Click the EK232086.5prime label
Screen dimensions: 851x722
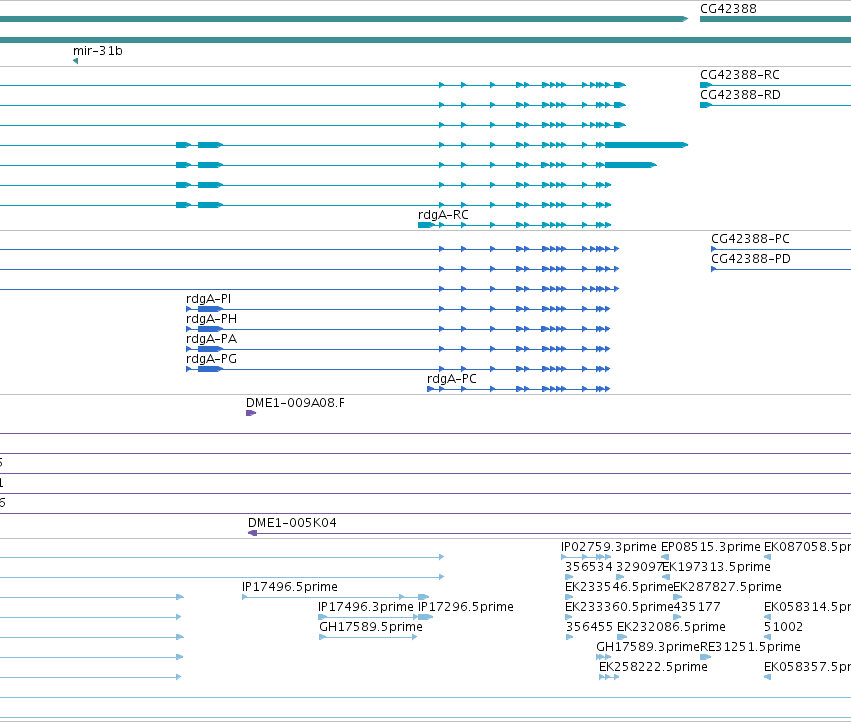point(671,627)
